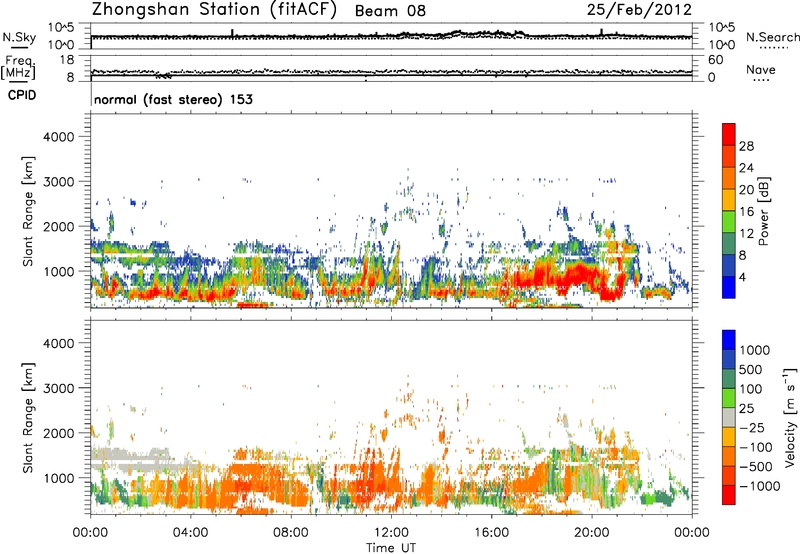The height and width of the screenshot is (554, 800).
Task: Click the 'Power [dB]' colorbar label
Action: click(x=763, y=211)
